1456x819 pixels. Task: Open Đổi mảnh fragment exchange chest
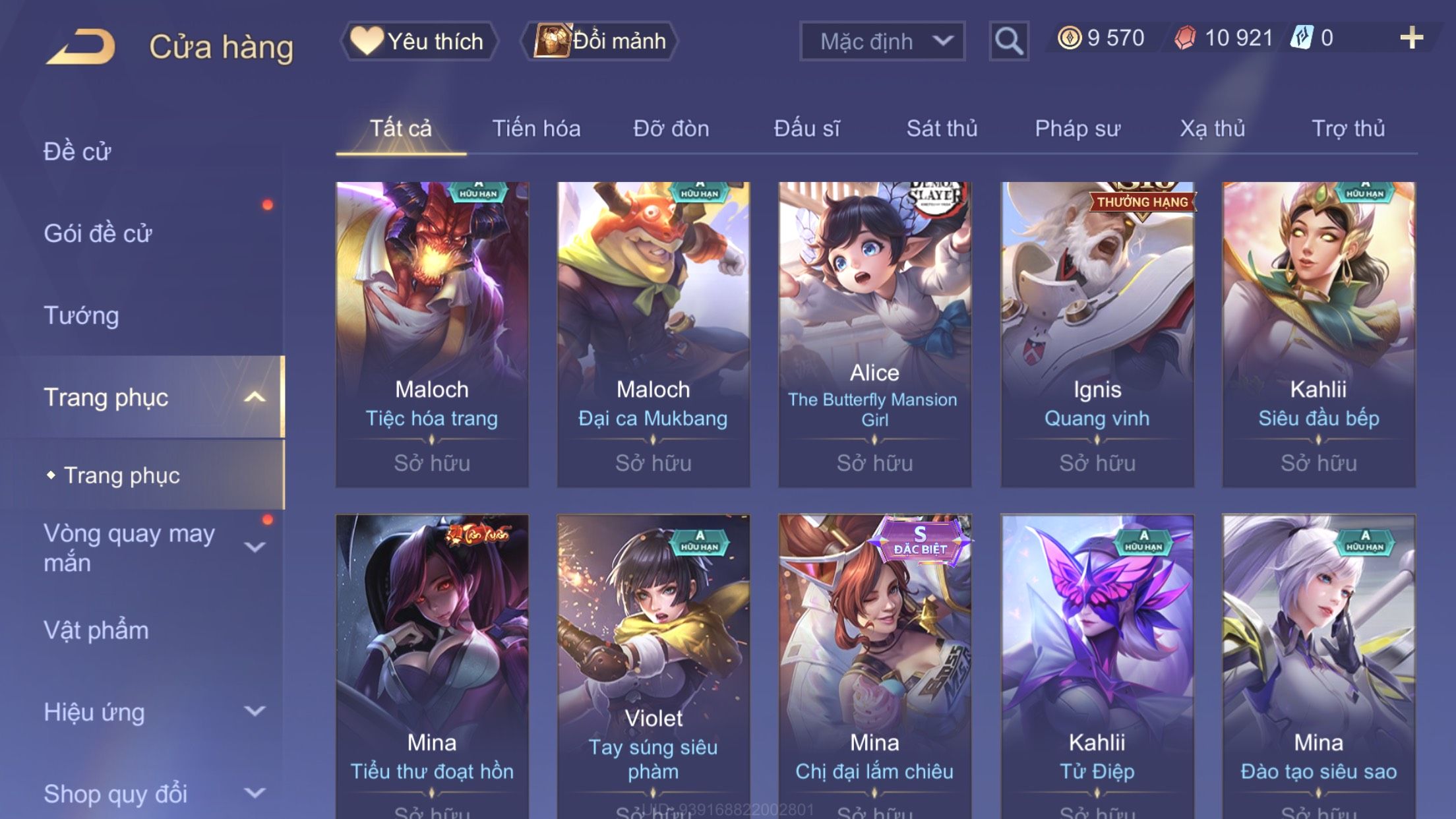tap(600, 41)
